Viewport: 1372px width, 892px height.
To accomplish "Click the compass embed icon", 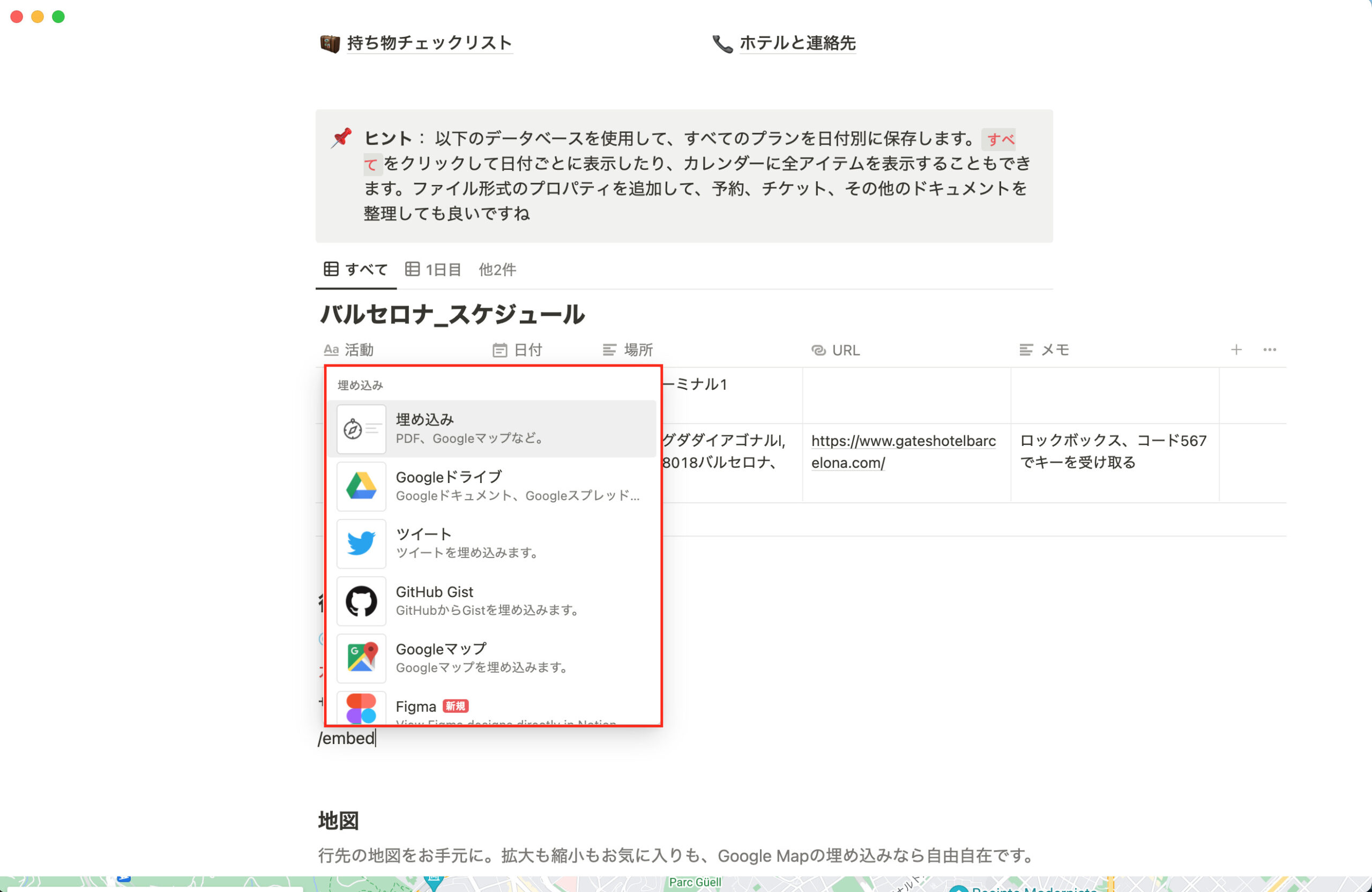I will (361, 429).
